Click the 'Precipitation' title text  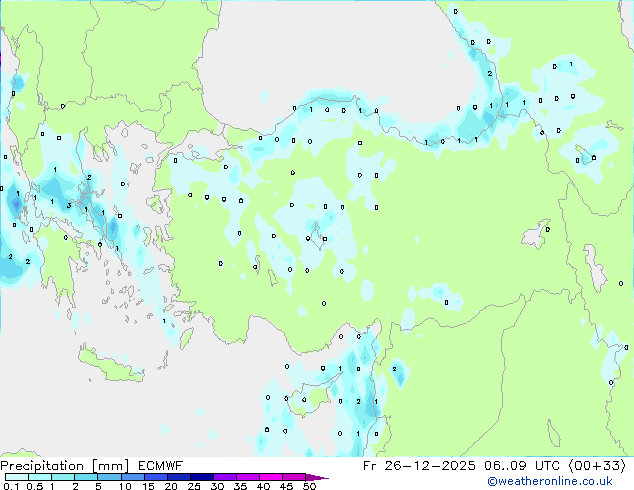point(42,466)
